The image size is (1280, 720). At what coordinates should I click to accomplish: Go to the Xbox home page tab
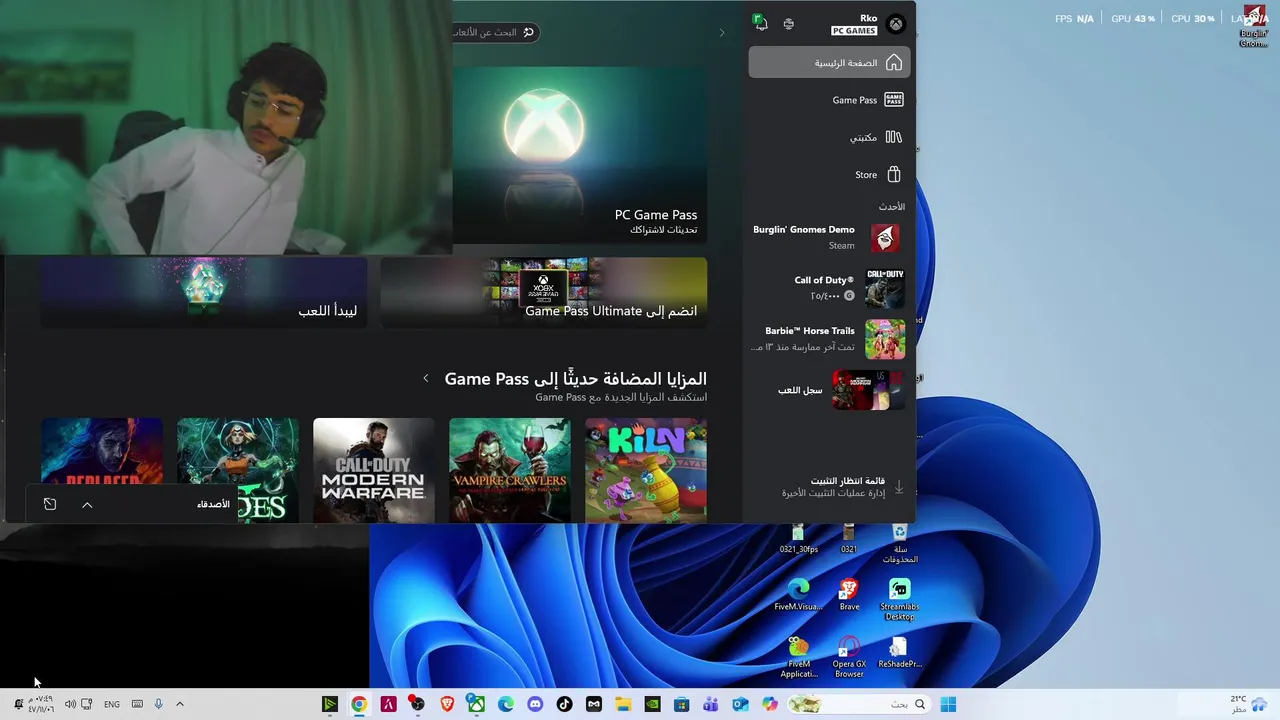point(829,62)
